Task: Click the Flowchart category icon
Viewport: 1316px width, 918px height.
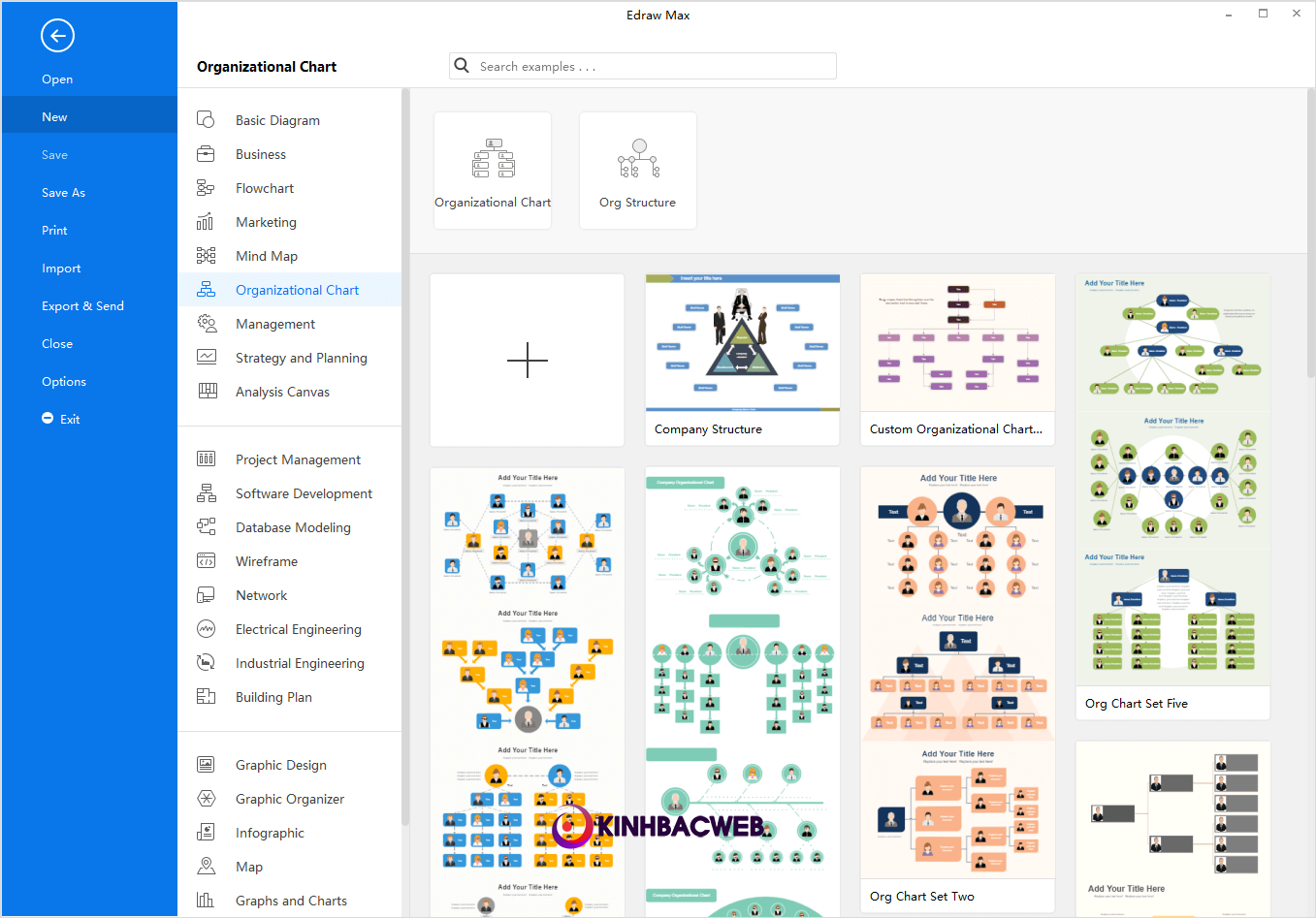Action: point(206,187)
